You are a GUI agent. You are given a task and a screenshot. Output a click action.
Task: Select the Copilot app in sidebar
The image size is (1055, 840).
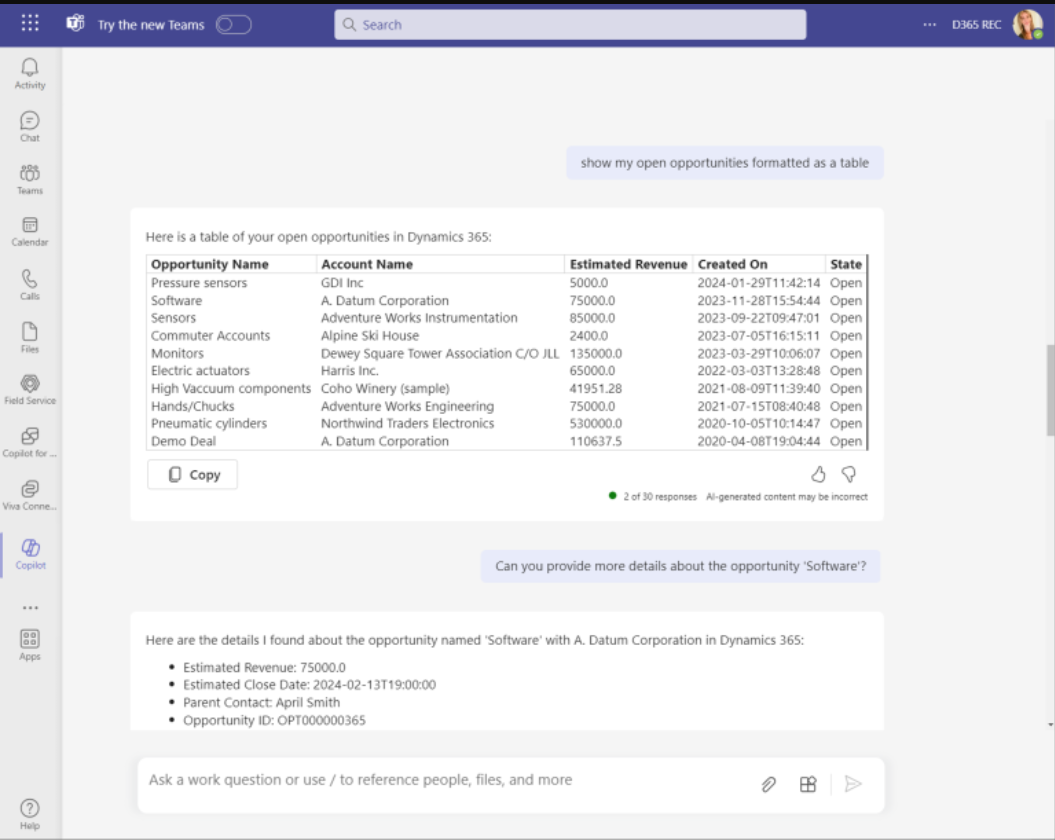(x=30, y=554)
